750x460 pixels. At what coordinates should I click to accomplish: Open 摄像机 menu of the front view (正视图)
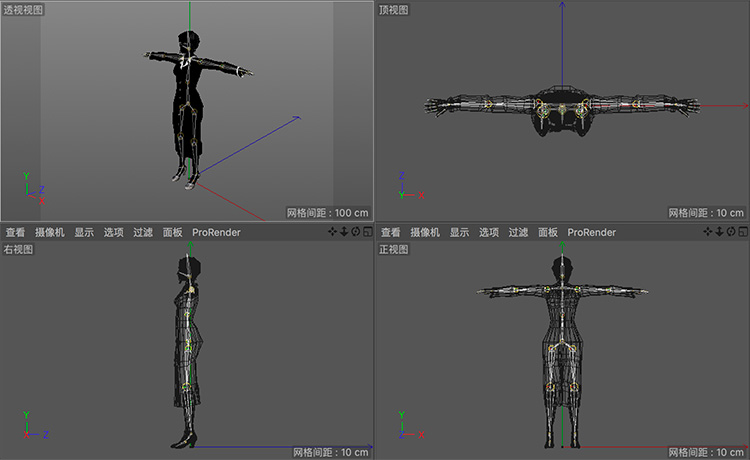tap(425, 232)
